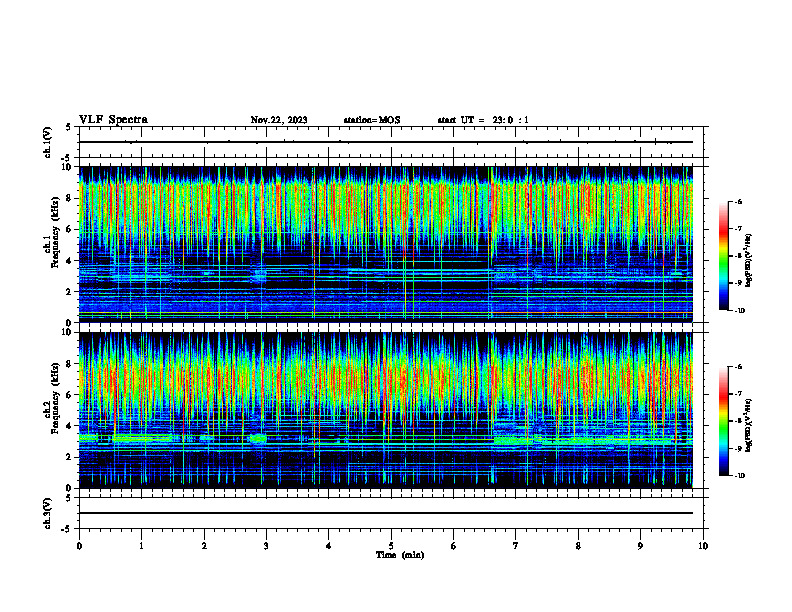
Task: Click the '4' kHz tick on ch.2 frequency axis
Action: tap(70, 426)
